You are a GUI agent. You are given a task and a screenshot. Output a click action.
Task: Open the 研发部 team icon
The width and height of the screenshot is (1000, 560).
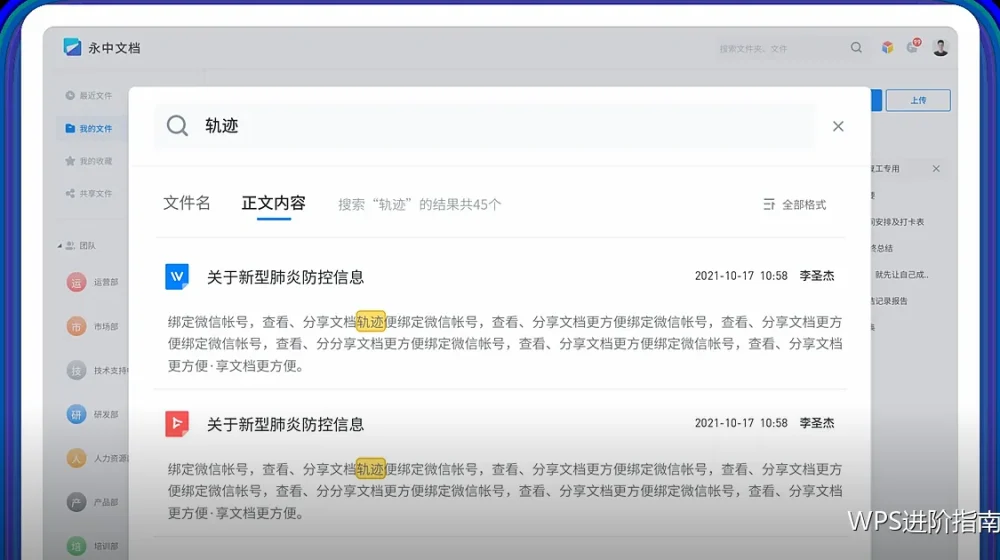click(76, 415)
